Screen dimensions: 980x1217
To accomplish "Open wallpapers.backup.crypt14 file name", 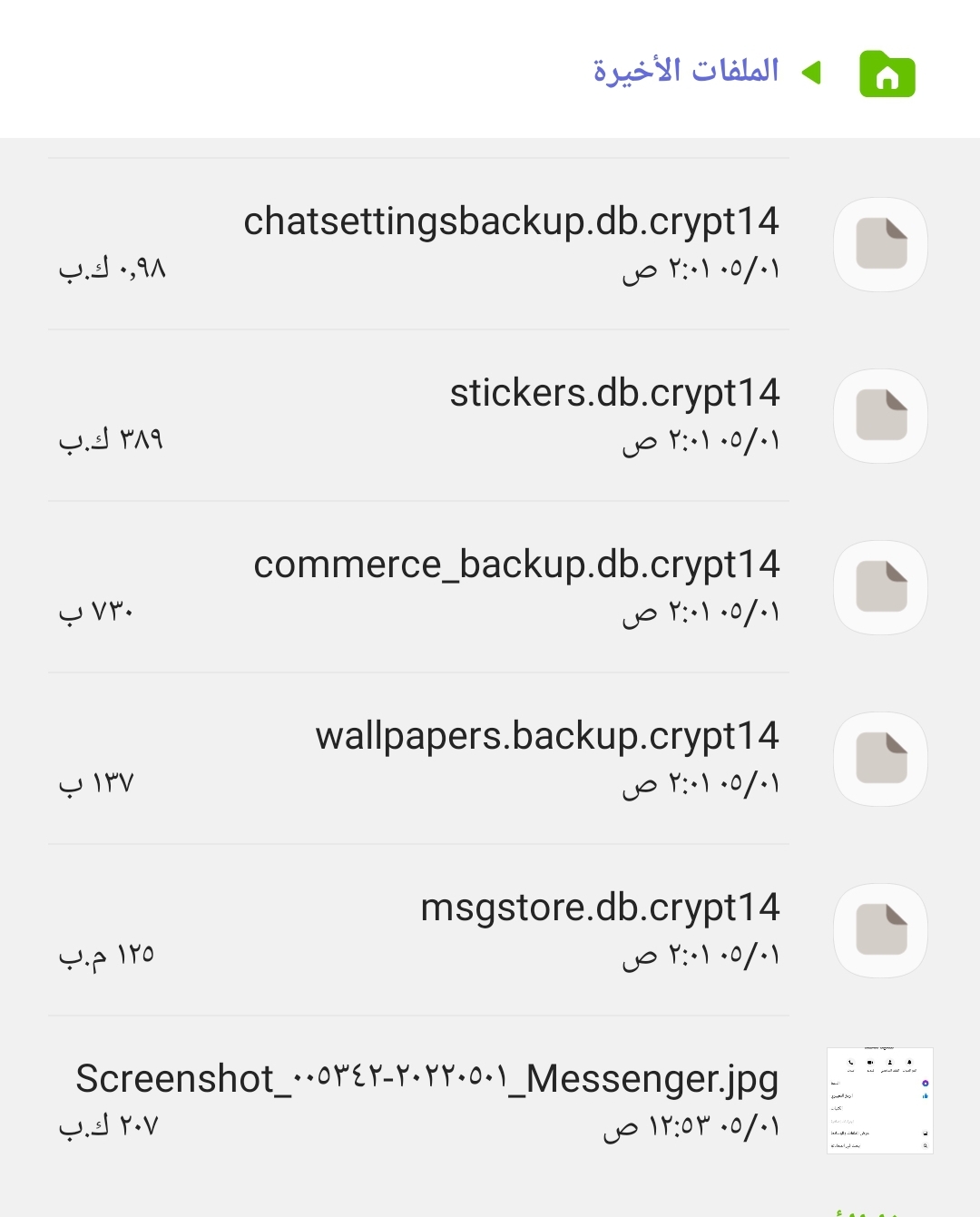I will pyautogui.click(x=547, y=736).
